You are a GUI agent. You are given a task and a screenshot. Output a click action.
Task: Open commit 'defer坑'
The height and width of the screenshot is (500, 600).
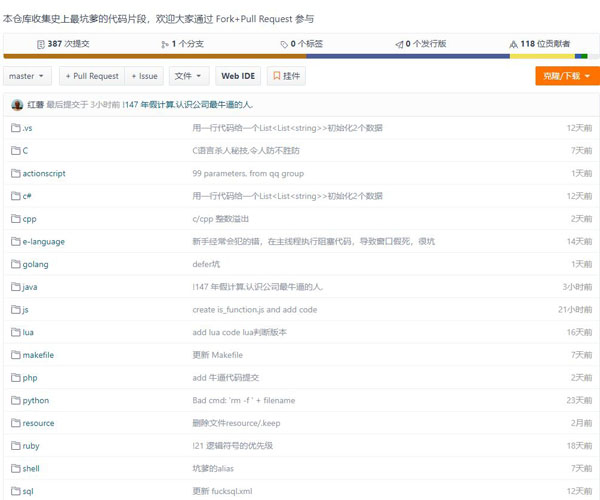point(206,264)
